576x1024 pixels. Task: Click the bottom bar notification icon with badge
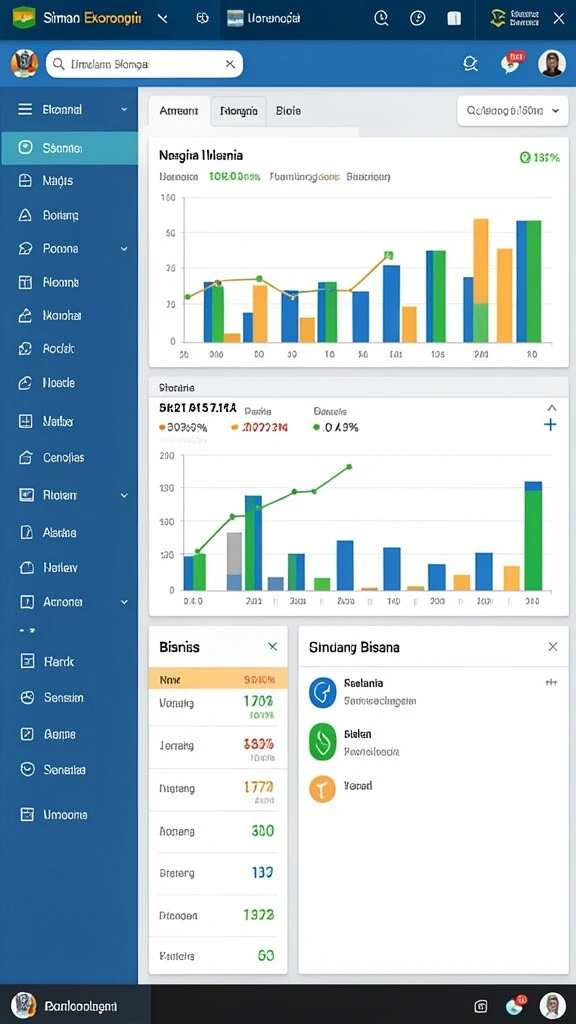click(516, 1005)
